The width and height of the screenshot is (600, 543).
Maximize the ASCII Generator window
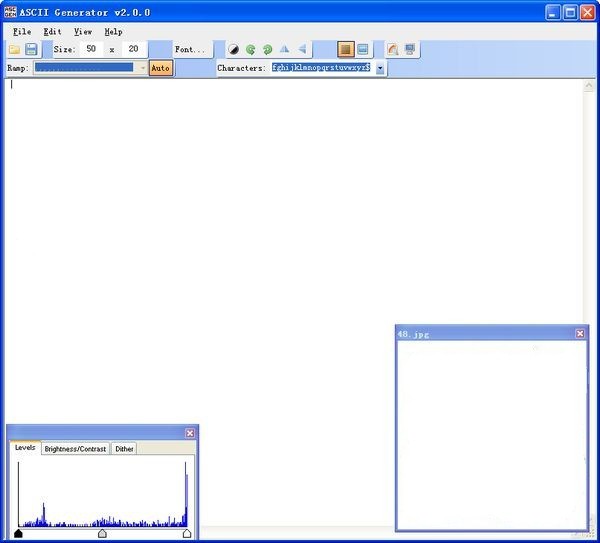570,13
